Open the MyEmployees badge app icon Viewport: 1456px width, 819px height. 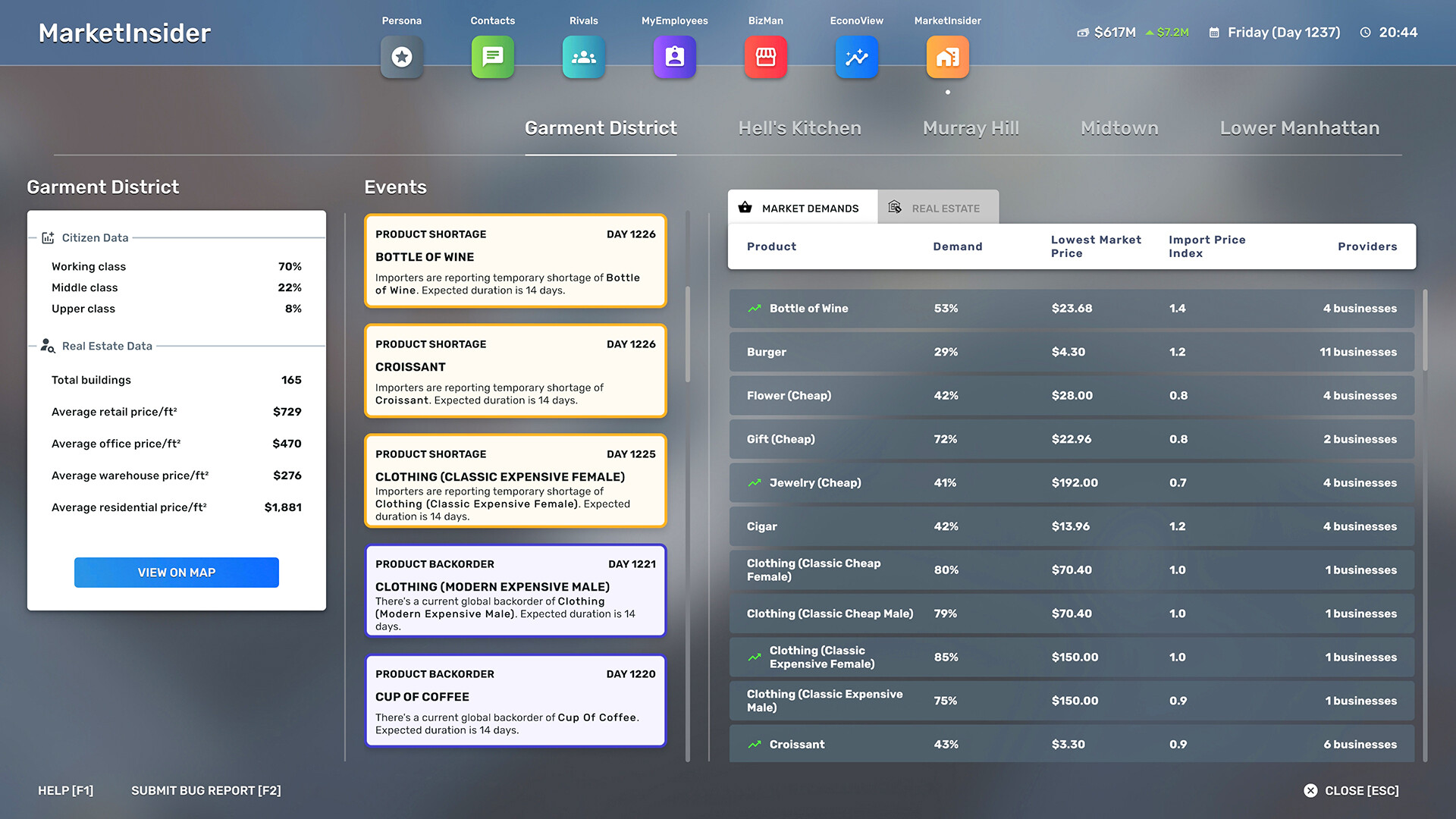674,57
